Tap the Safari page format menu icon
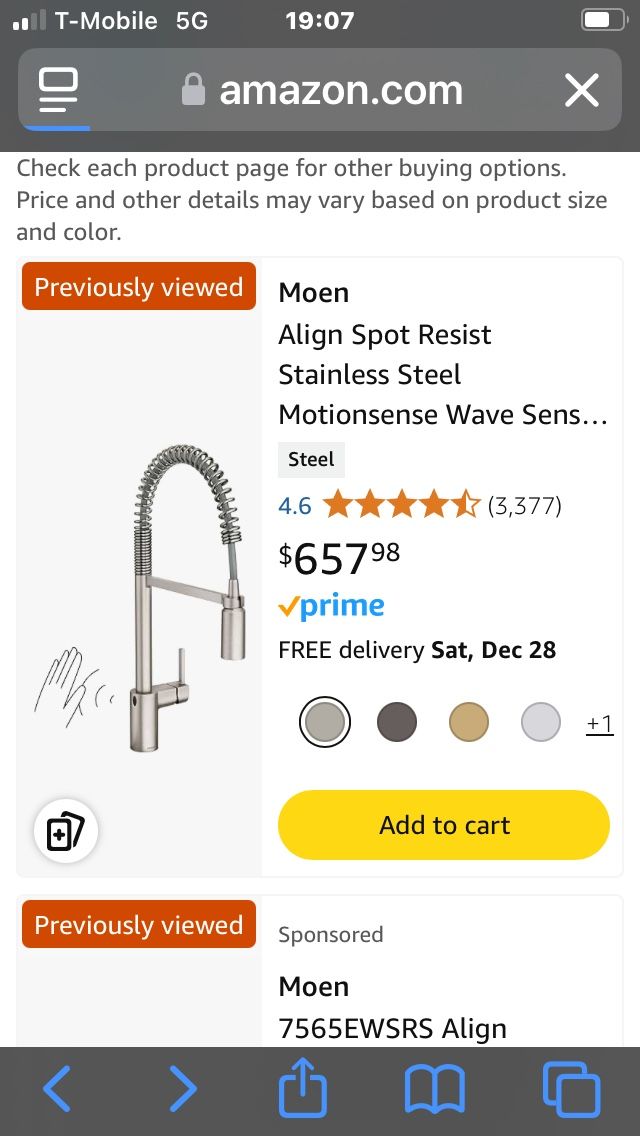 pyautogui.click(x=58, y=90)
